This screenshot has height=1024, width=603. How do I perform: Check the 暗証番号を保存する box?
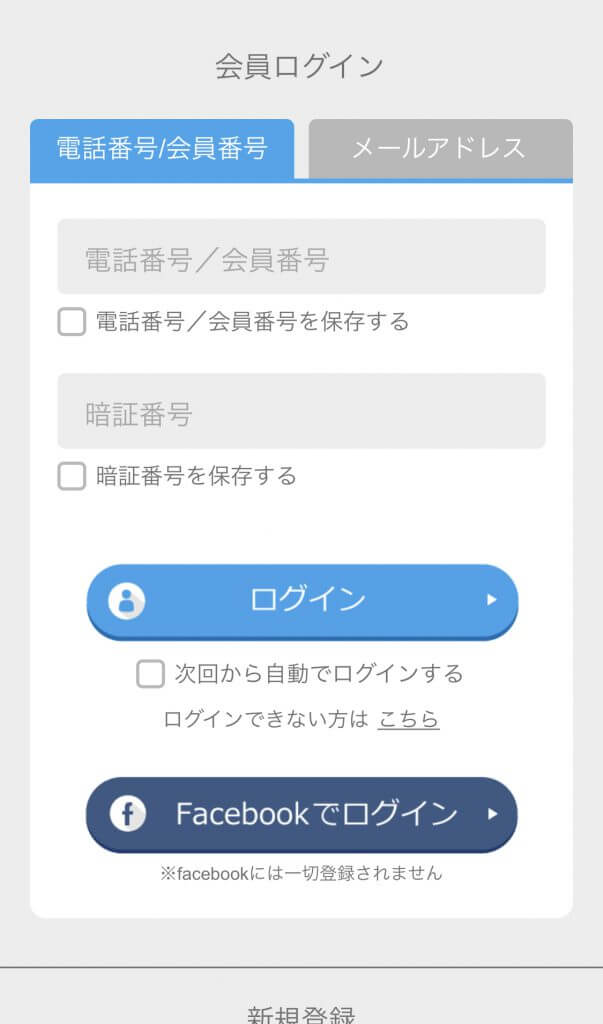[72, 476]
